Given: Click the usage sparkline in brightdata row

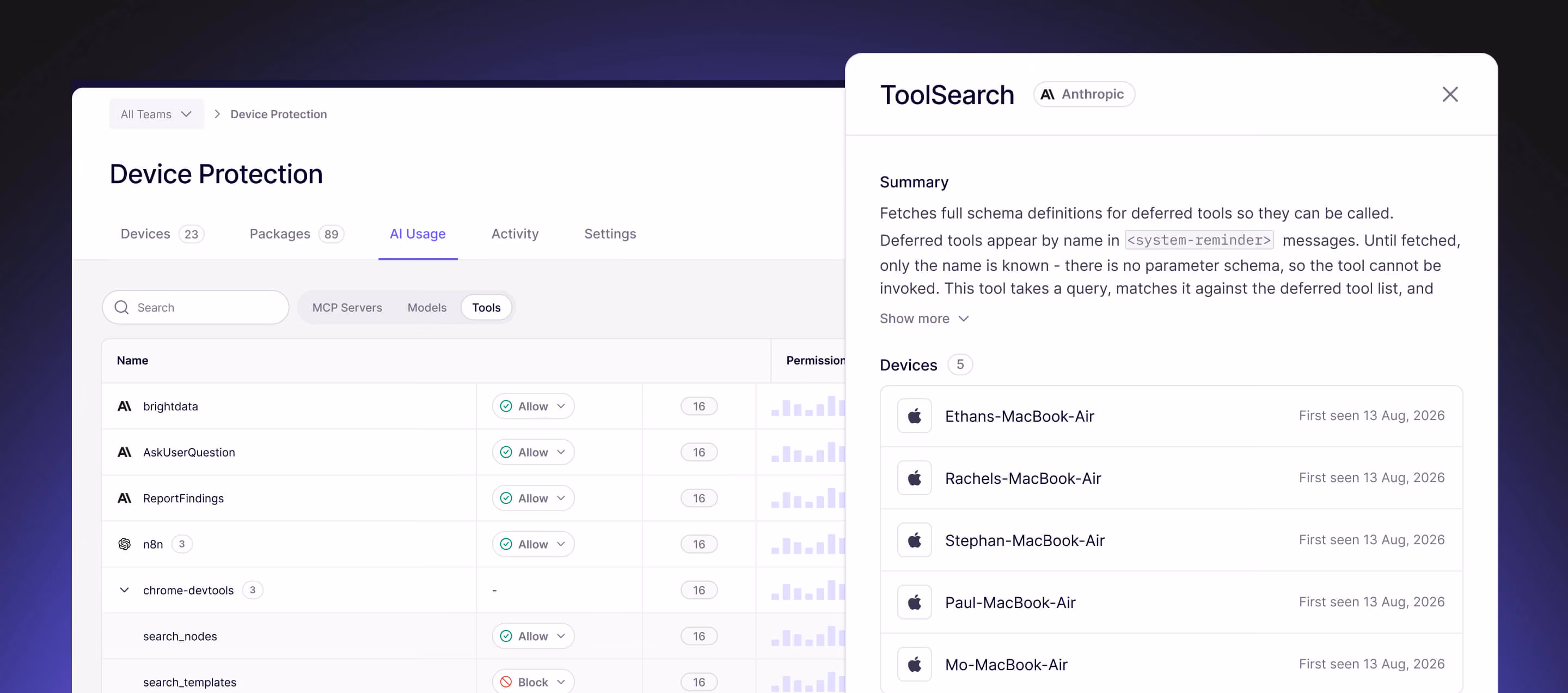Looking at the screenshot, I should pyautogui.click(x=808, y=406).
